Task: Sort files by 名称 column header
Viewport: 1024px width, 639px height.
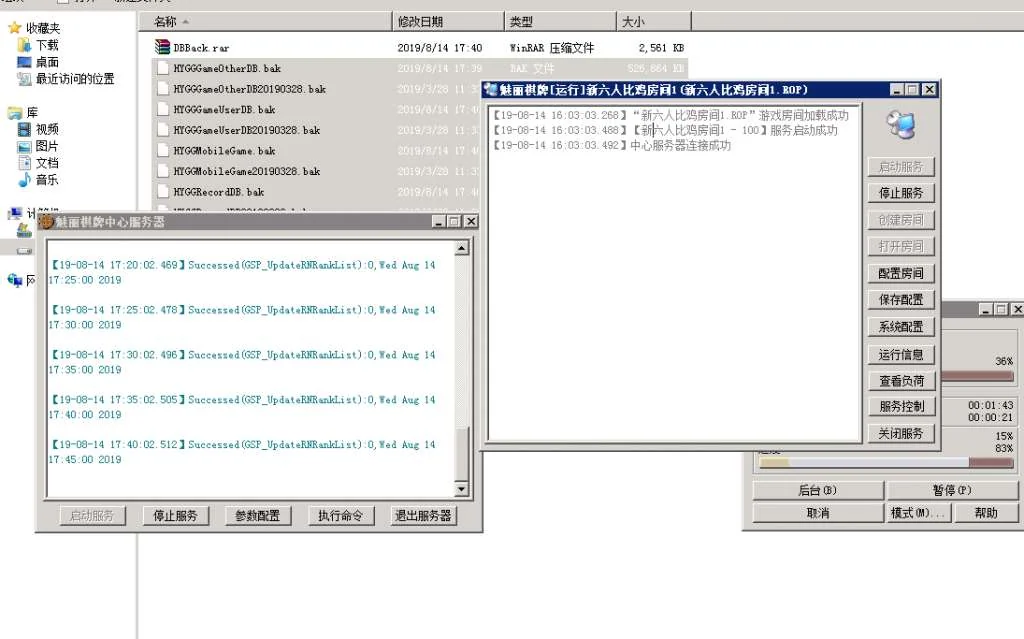Action: pyautogui.click(x=166, y=21)
